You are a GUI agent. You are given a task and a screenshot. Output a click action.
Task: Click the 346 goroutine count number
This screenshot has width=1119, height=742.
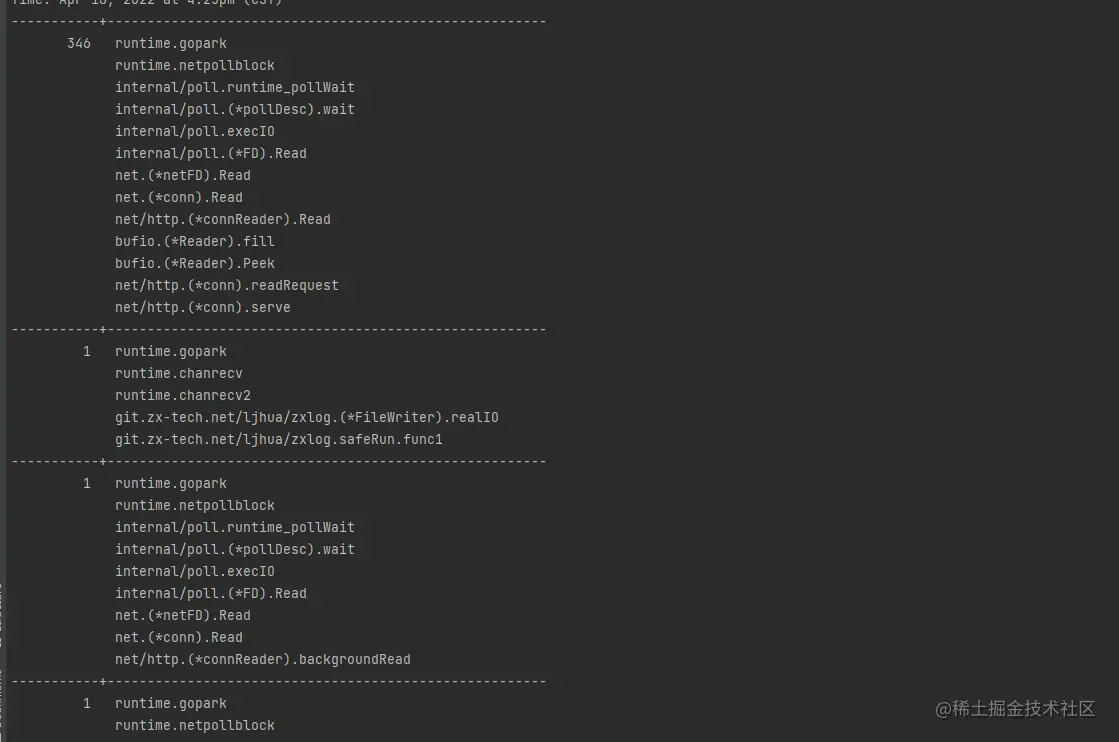tap(79, 44)
